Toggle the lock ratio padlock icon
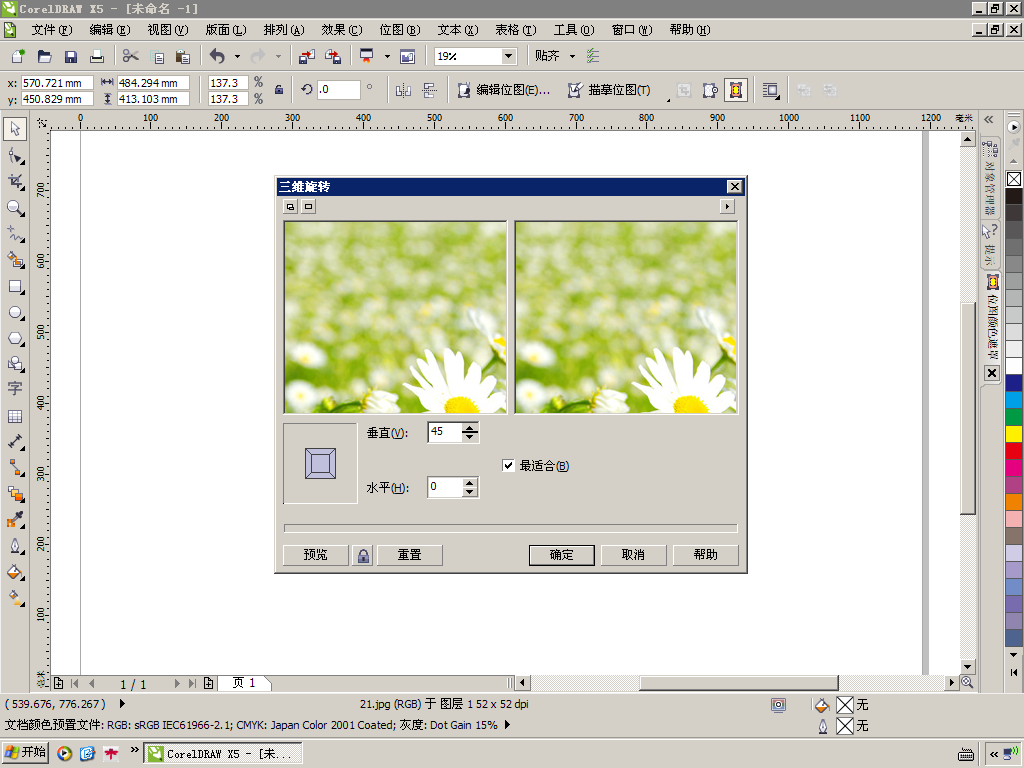 point(279,90)
